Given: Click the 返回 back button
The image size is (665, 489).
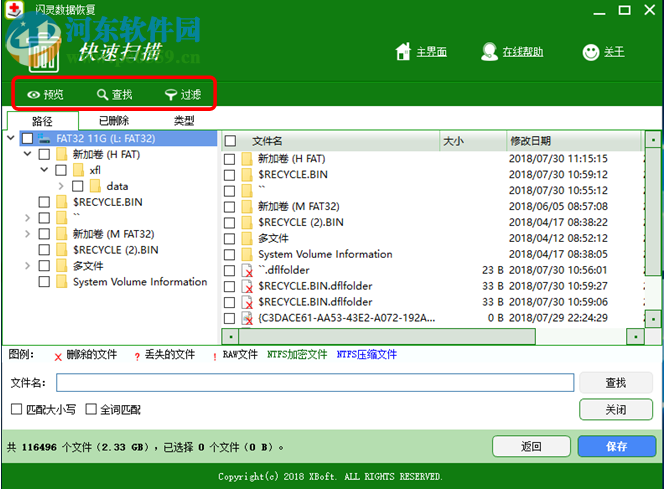Looking at the screenshot, I should click(x=531, y=447).
